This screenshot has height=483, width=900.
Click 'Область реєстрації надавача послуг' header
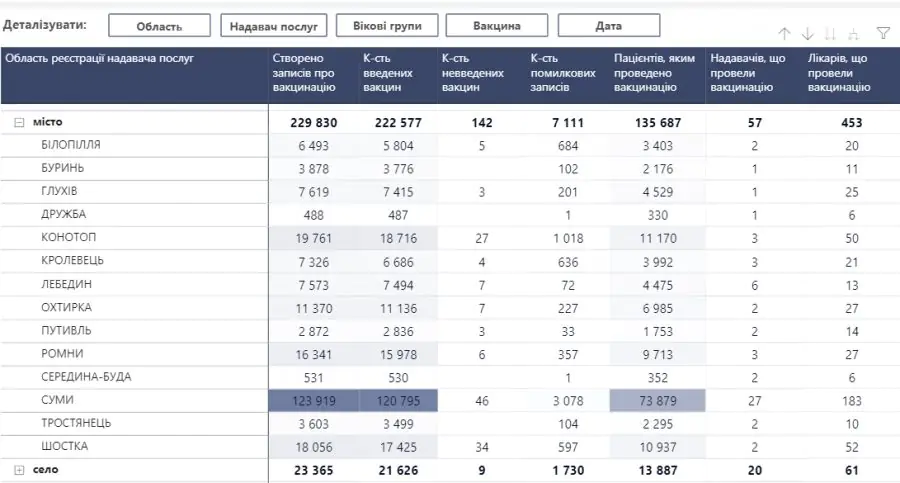point(100,59)
